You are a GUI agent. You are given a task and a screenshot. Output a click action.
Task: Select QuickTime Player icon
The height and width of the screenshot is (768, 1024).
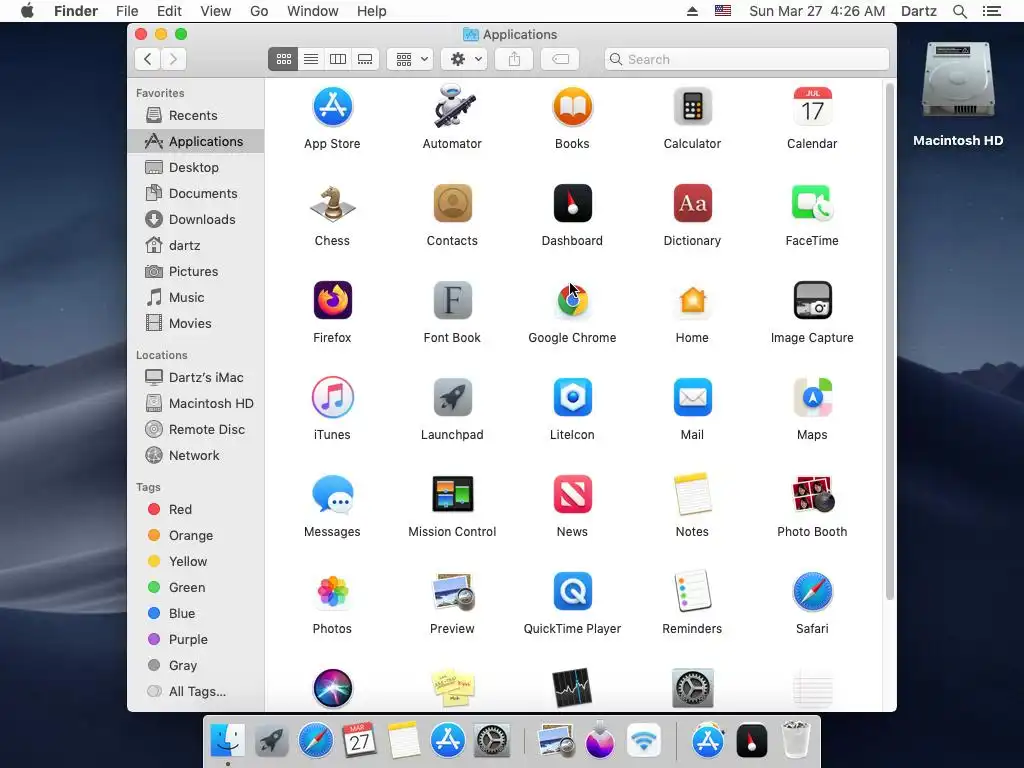[572, 591]
